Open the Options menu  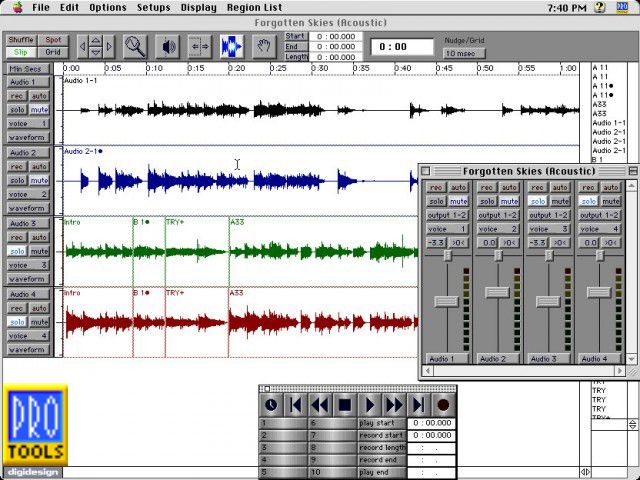[x=108, y=7]
